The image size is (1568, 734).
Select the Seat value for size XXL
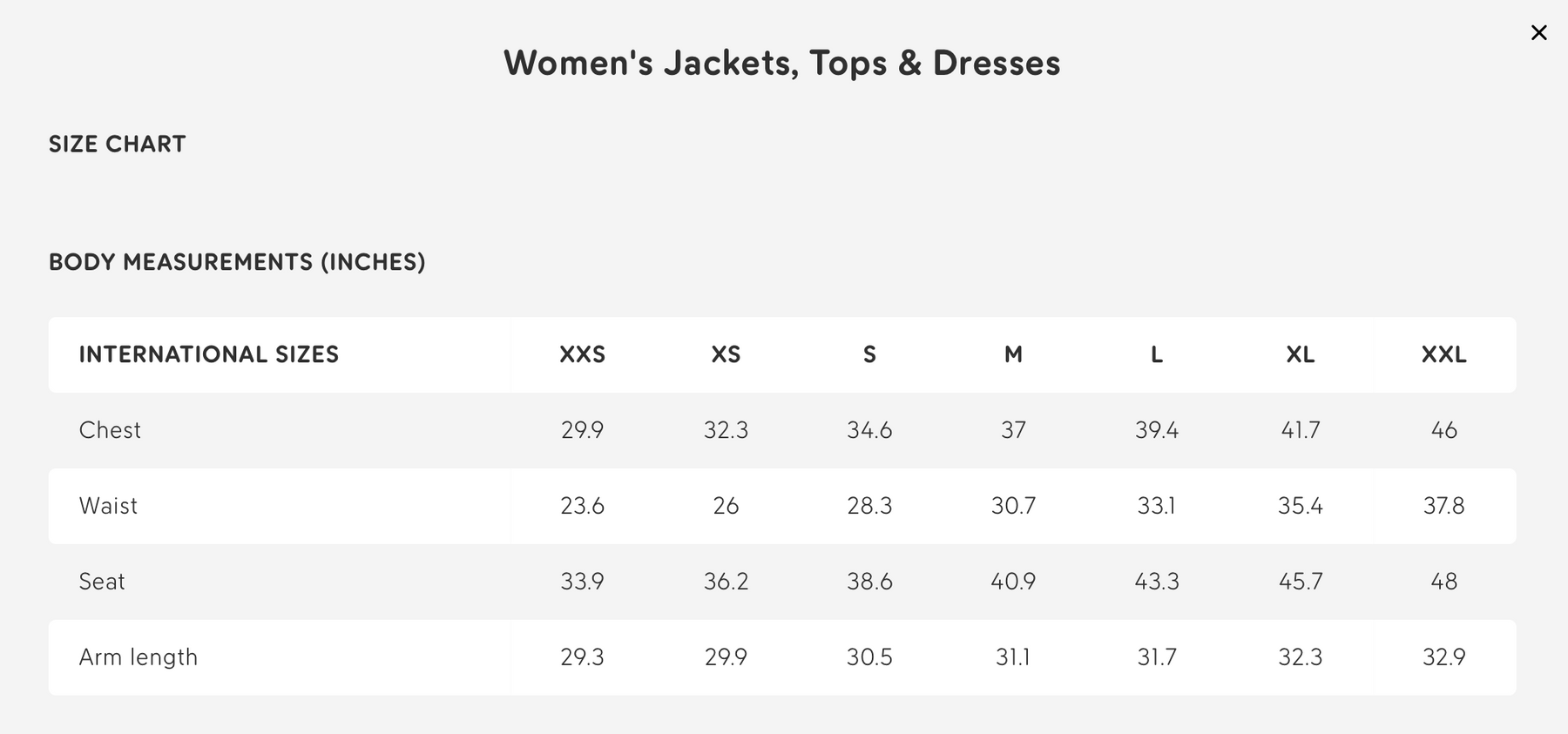1443,582
